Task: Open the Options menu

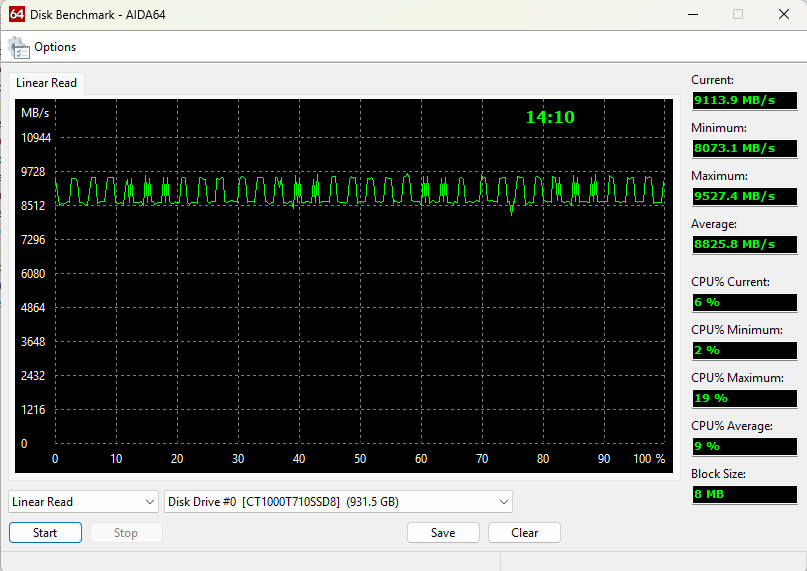Action: coord(55,47)
